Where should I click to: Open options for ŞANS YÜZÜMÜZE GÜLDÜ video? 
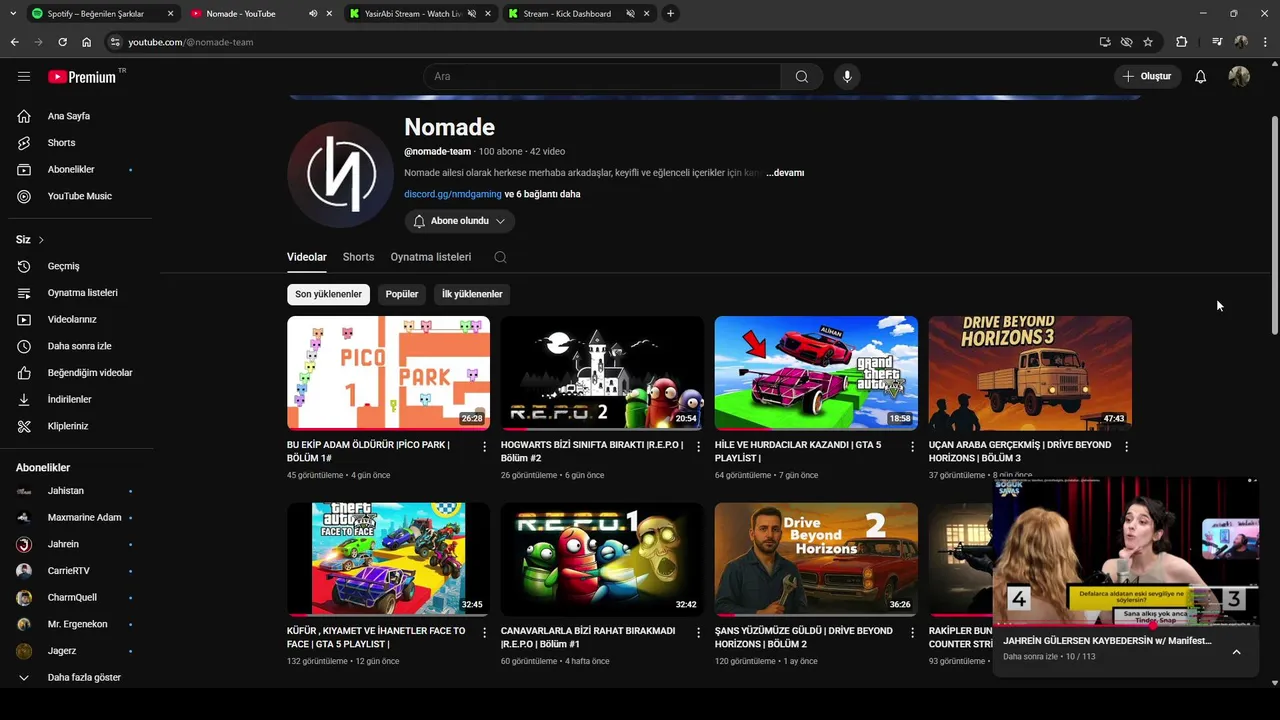point(912,633)
